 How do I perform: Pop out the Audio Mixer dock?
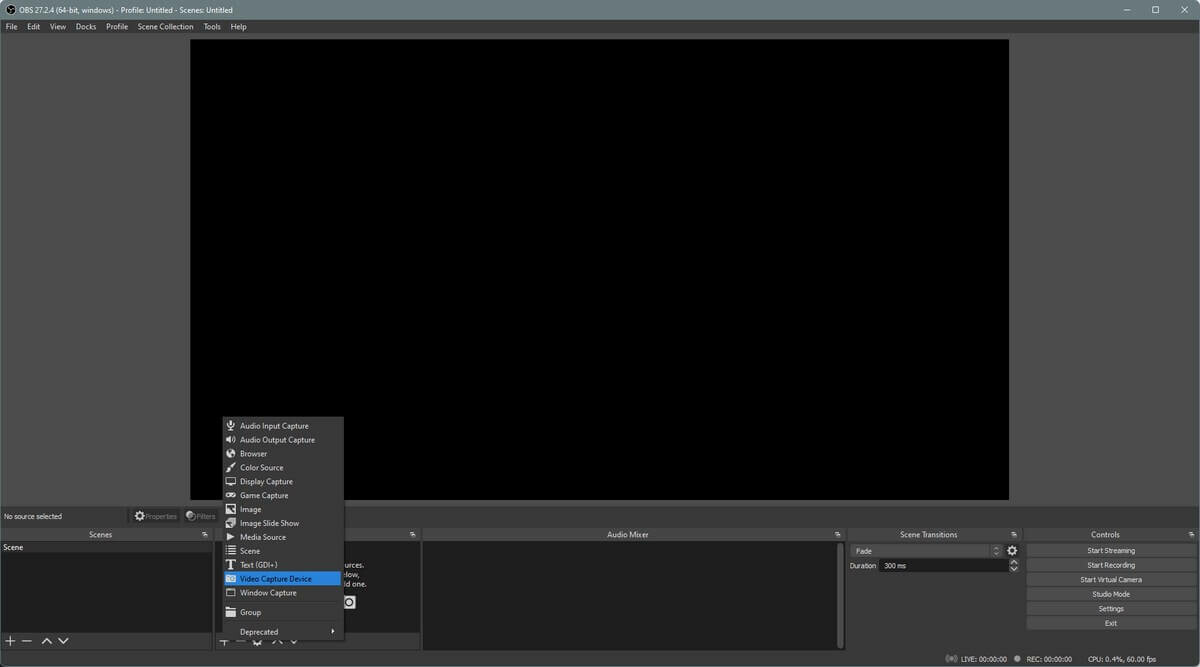[x=838, y=535]
